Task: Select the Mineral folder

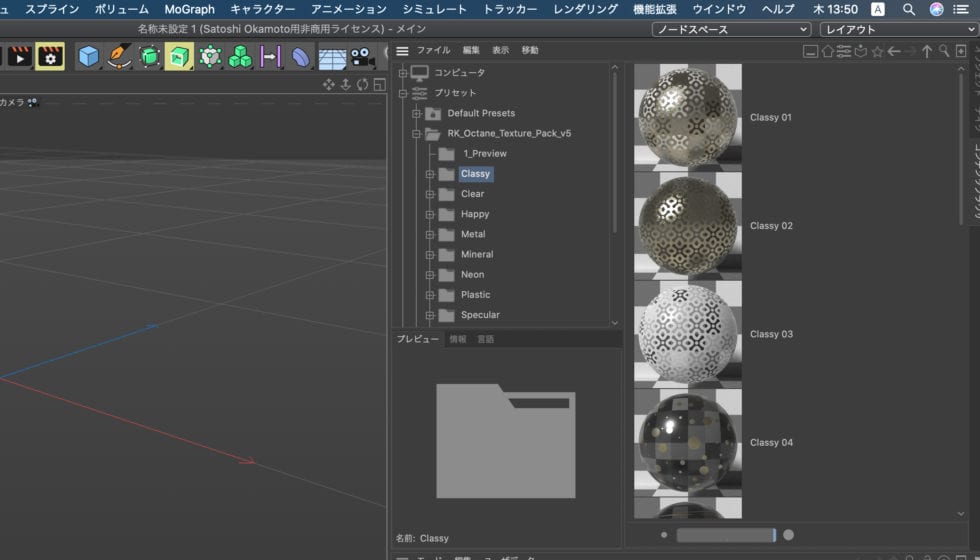Action: point(477,255)
